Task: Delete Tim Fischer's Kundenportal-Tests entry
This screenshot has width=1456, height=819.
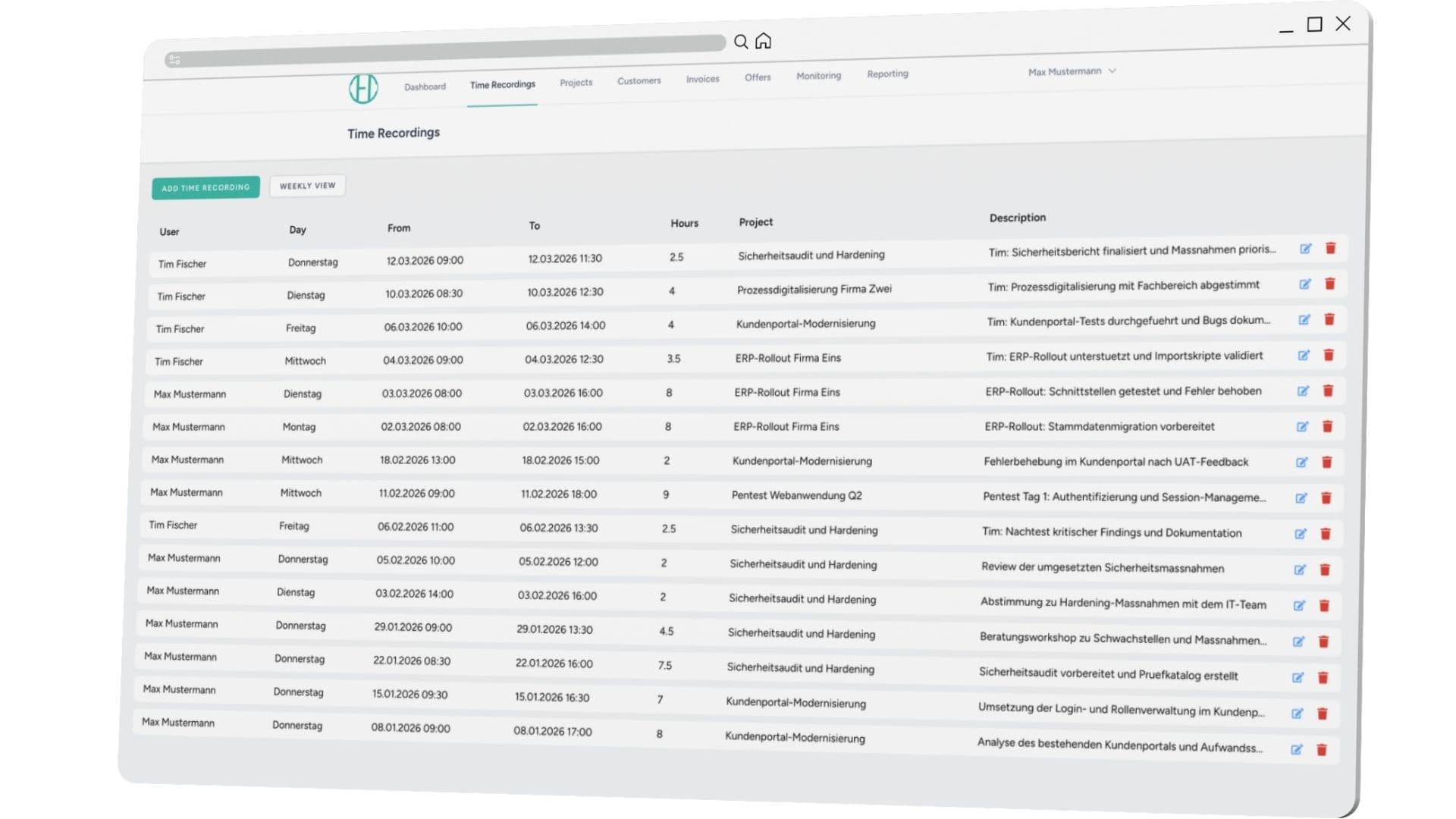Action: tap(1329, 319)
